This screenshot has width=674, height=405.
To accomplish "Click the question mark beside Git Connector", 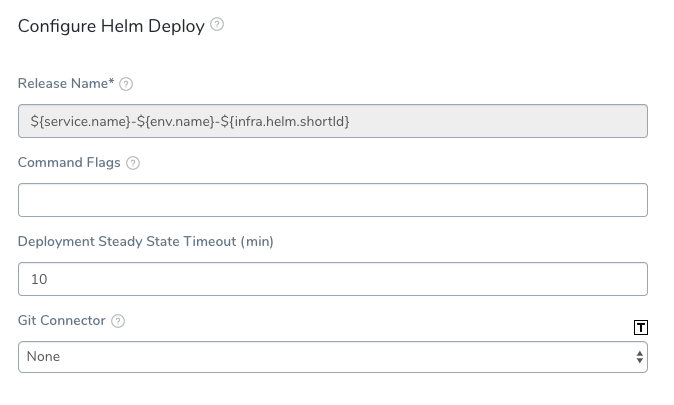I will [118, 321].
